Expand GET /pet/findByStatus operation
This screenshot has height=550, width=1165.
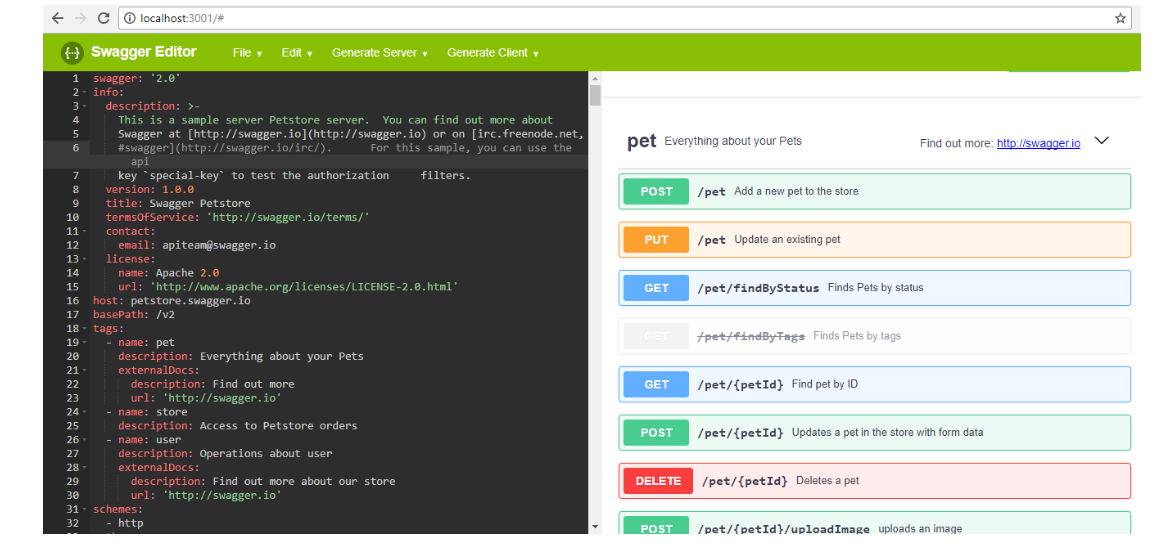click(874, 288)
